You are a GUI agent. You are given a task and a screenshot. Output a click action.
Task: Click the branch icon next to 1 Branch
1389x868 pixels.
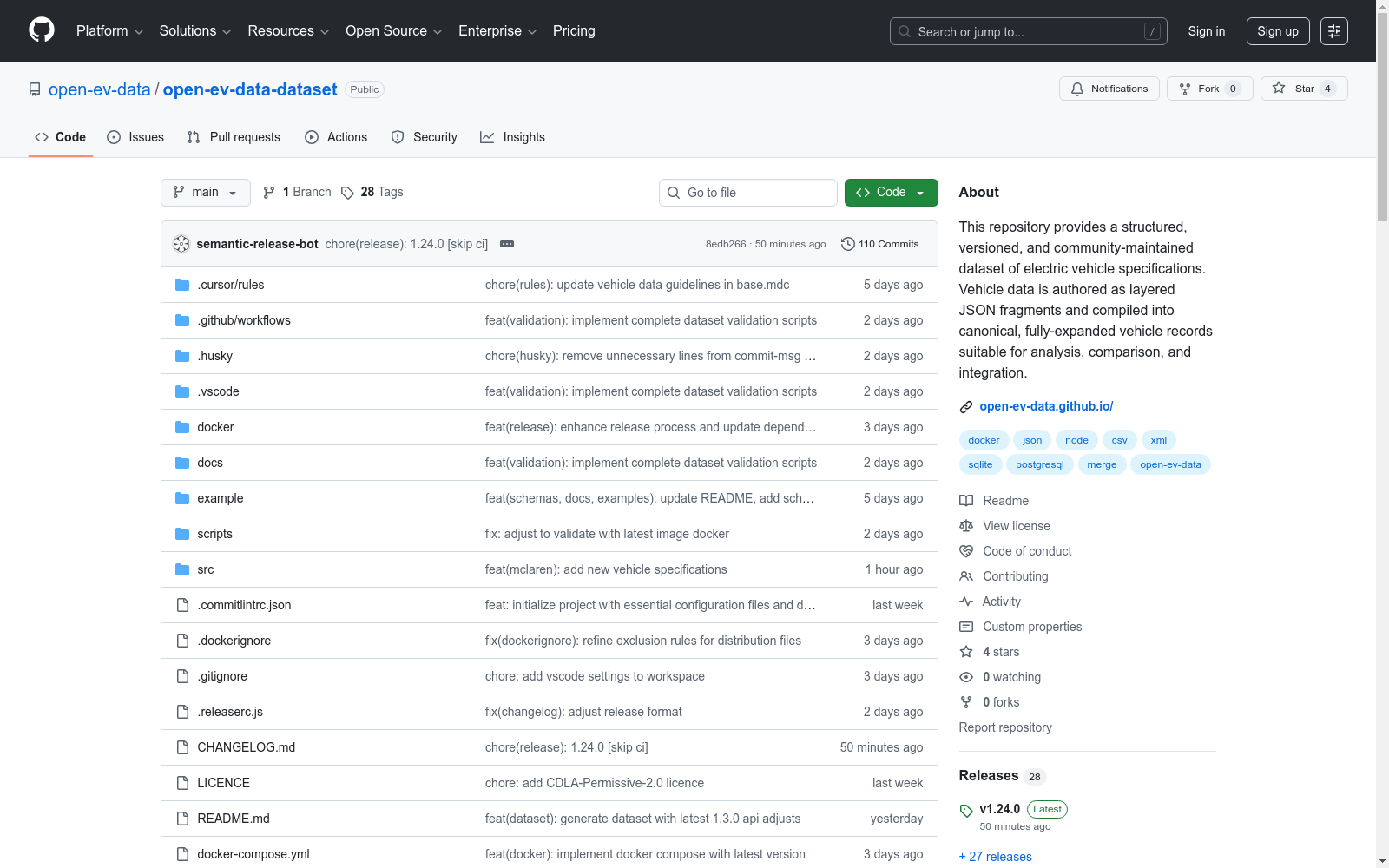click(x=269, y=193)
